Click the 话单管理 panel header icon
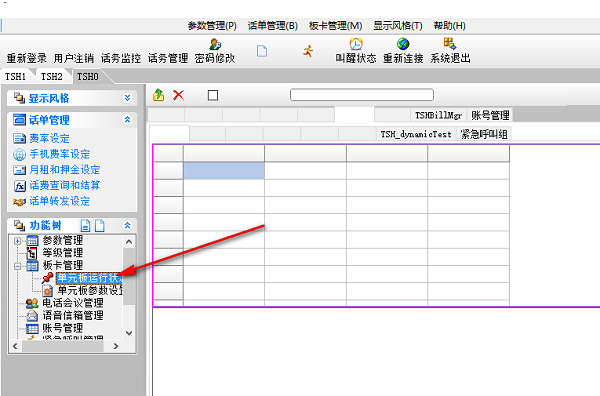This screenshot has width=600, height=396. coord(20,120)
